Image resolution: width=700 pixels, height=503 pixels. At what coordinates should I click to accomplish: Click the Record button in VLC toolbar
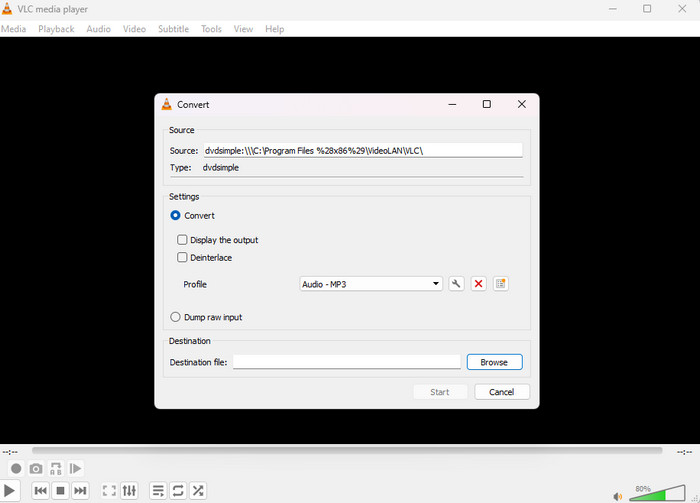[16, 469]
